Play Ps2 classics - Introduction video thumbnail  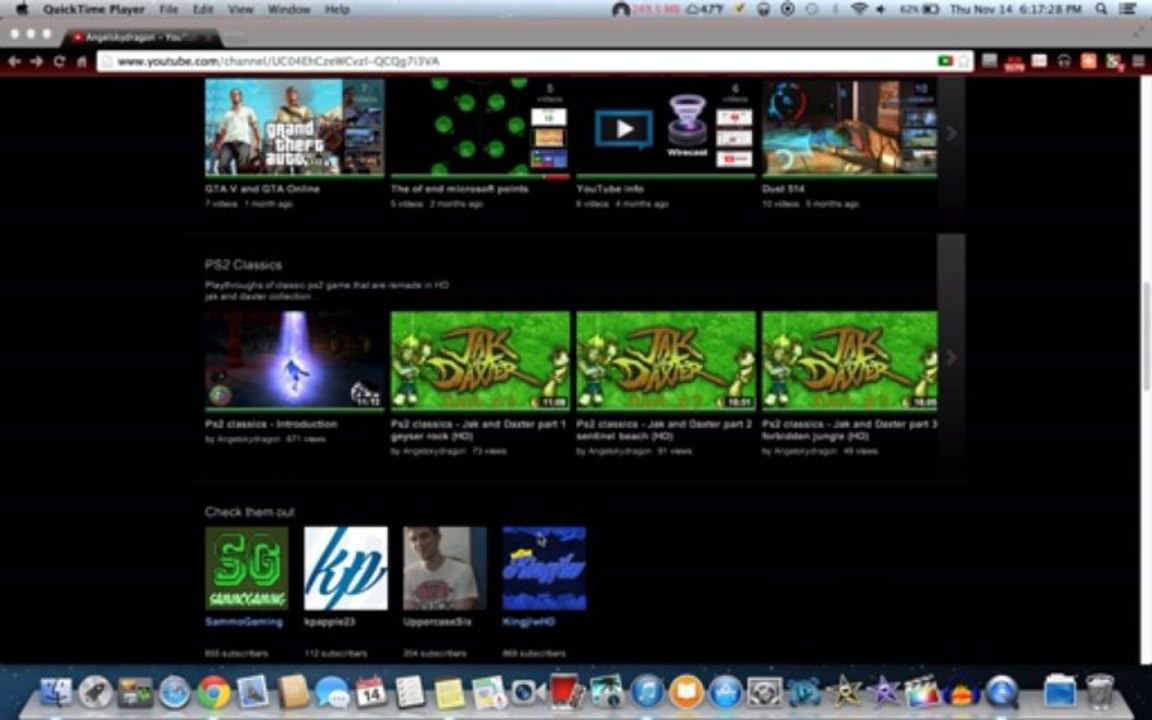[x=294, y=360]
